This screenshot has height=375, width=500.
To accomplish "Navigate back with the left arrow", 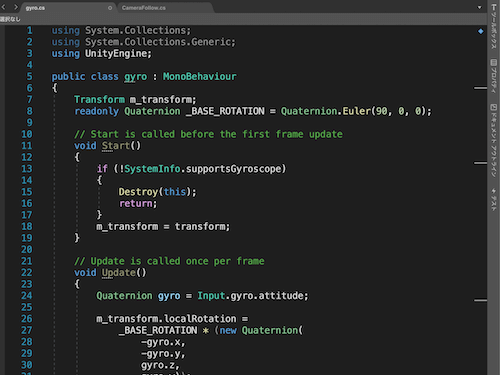I will (x=4, y=7).
